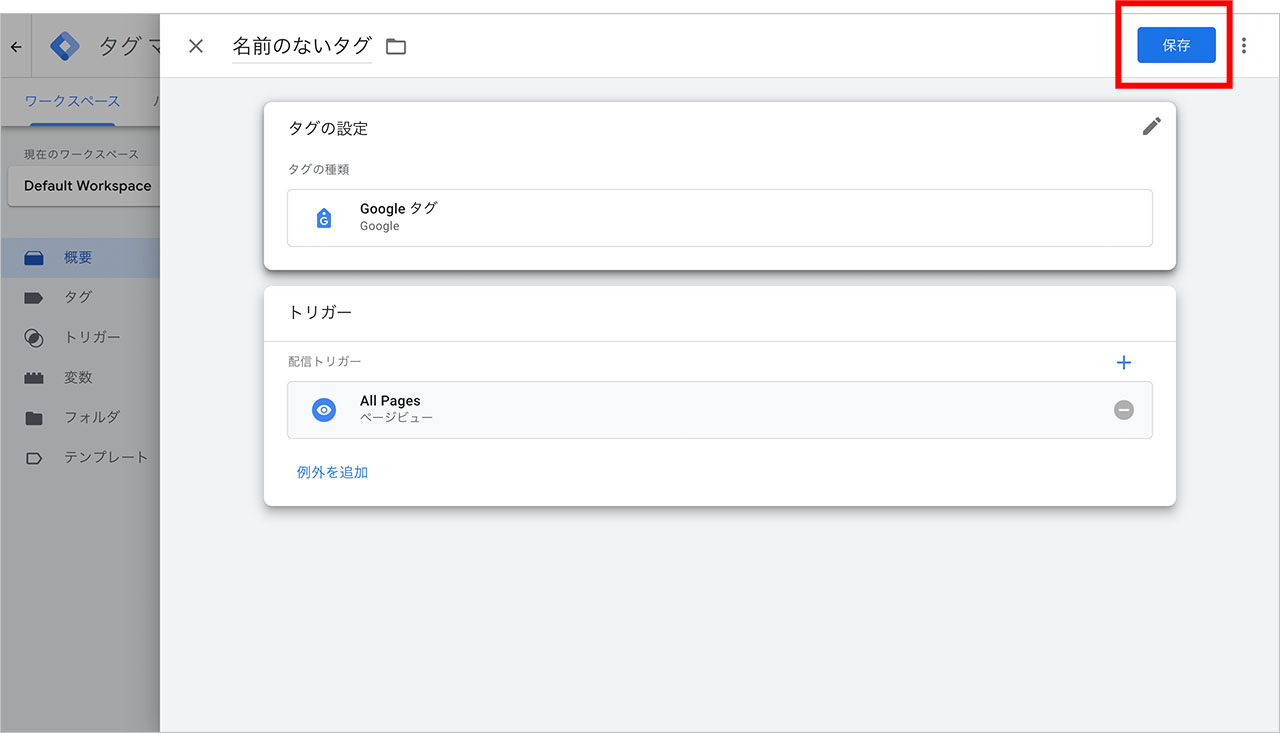The height and width of the screenshot is (733, 1280).
Task: Click the トリガー trigger icon in sidebar
Action: (32, 337)
